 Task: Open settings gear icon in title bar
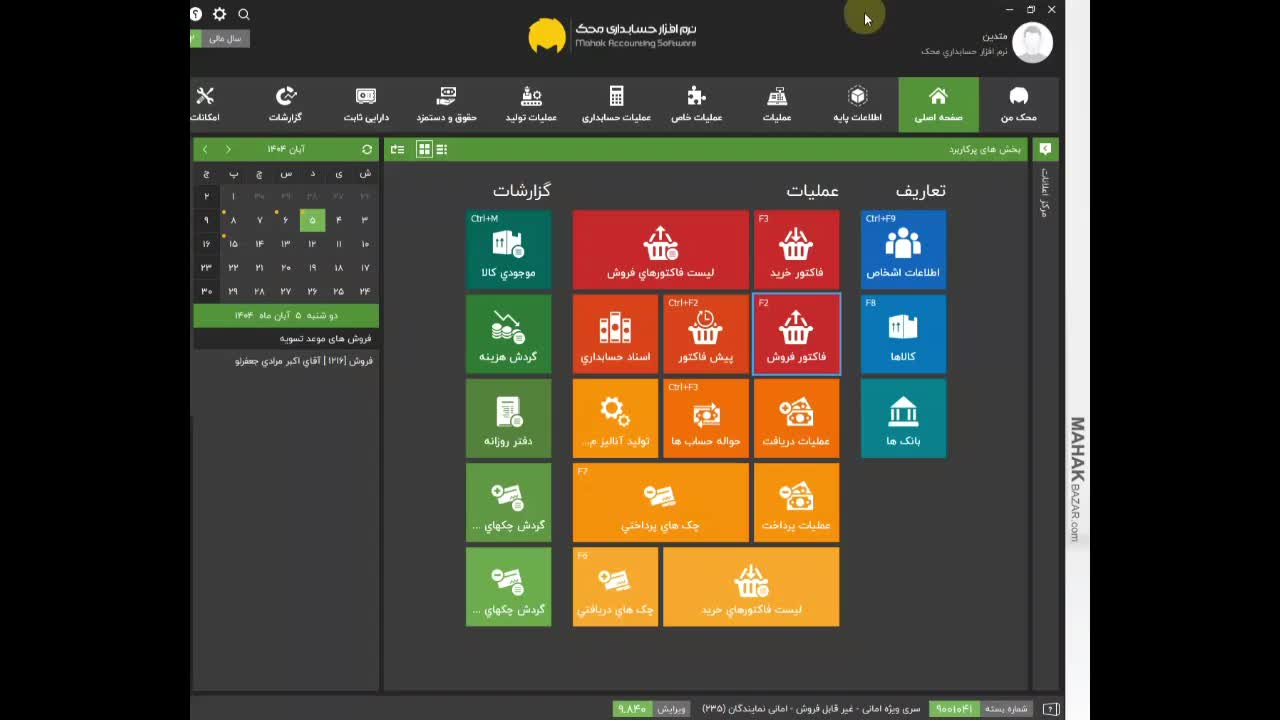(x=219, y=14)
